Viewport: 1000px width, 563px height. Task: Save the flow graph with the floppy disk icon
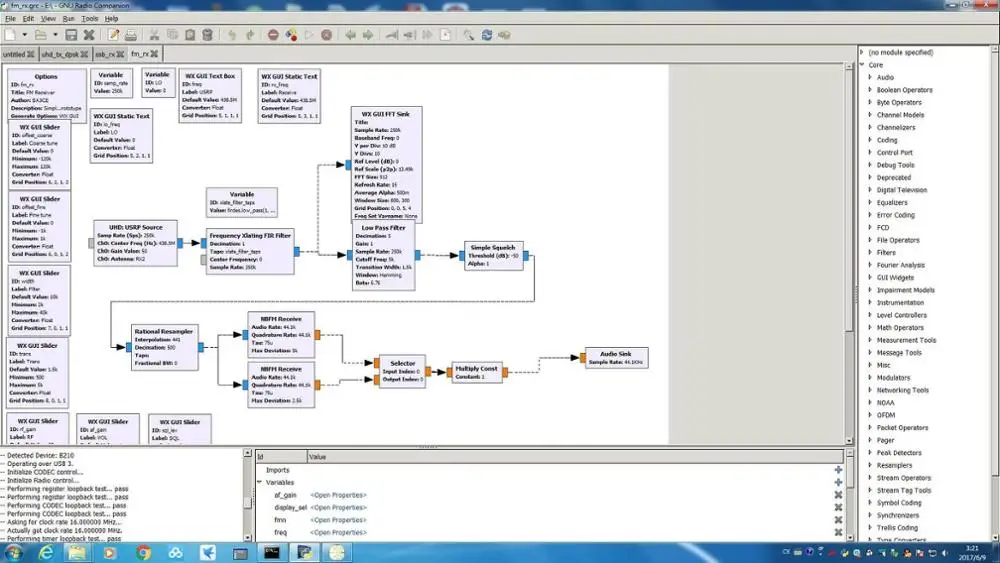point(71,35)
